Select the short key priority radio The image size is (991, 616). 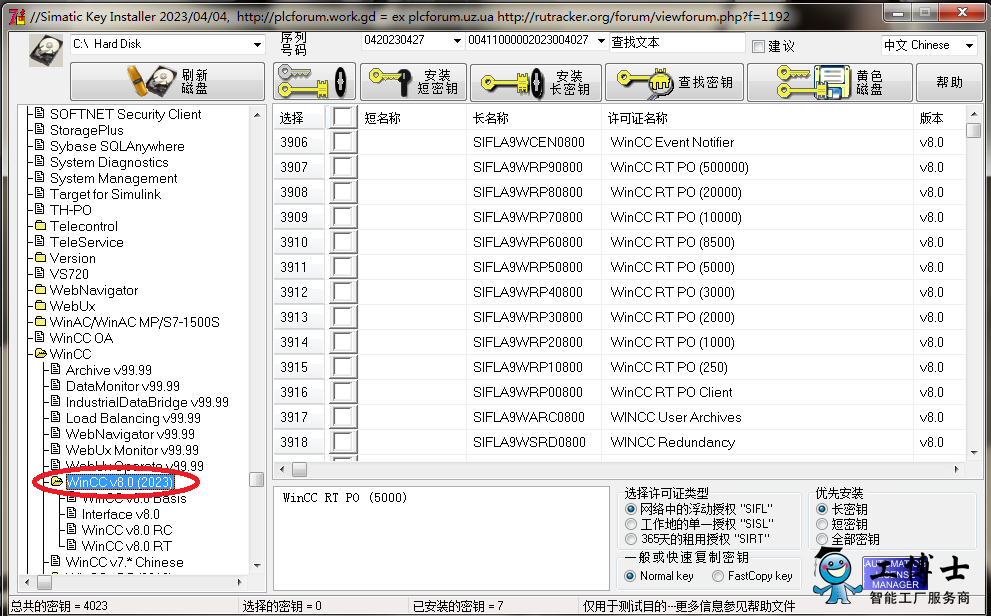click(x=822, y=524)
